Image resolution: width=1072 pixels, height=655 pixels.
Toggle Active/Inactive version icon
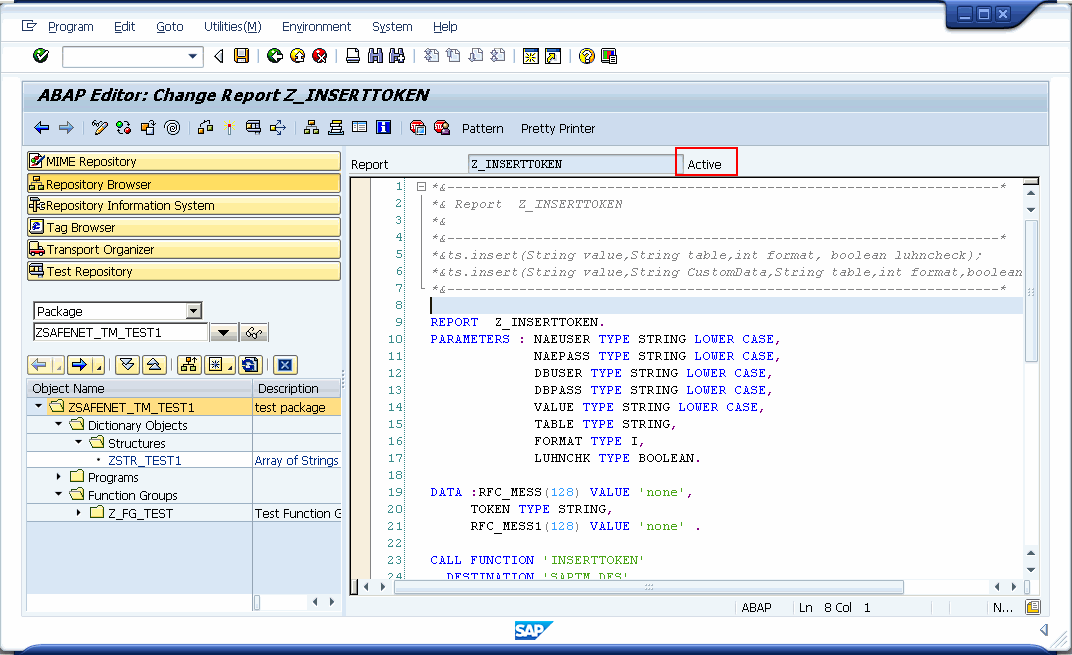tap(124, 128)
